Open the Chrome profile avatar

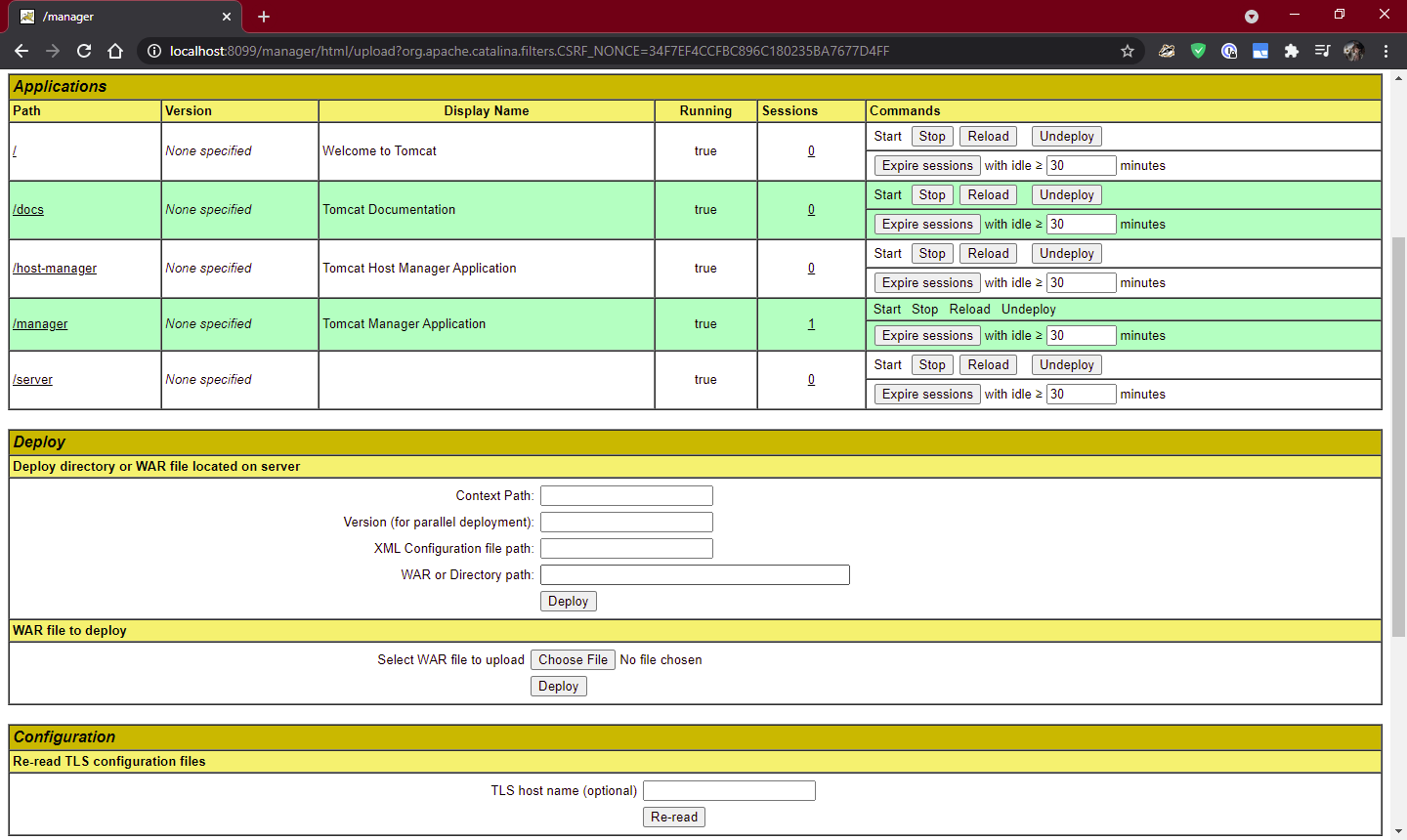[1354, 50]
